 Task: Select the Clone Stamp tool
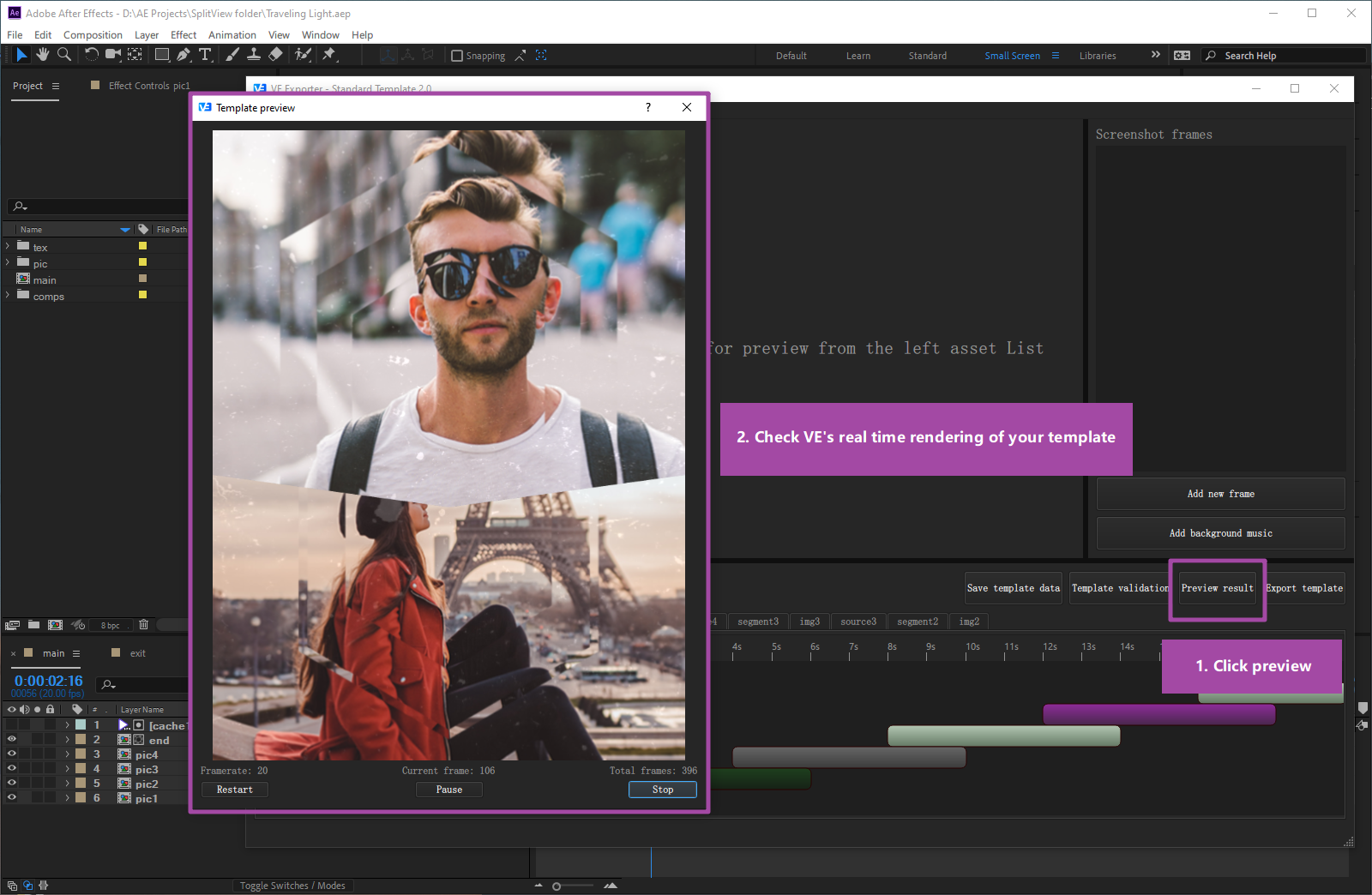click(254, 55)
